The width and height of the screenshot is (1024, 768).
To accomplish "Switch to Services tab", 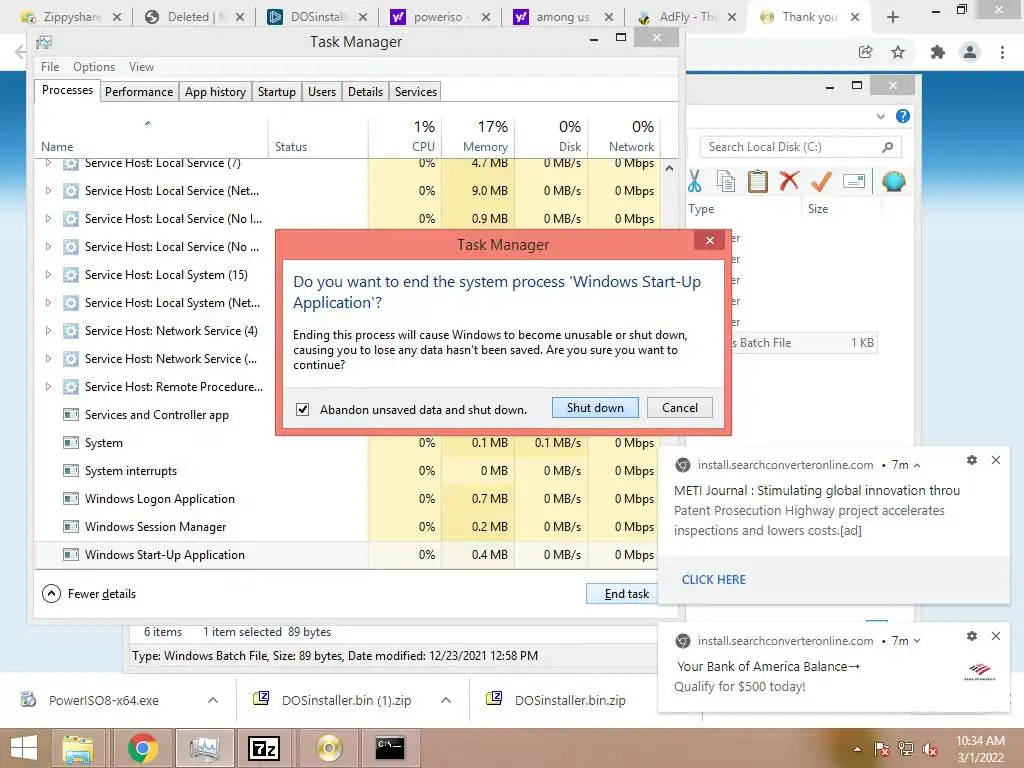I will pos(416,91).
